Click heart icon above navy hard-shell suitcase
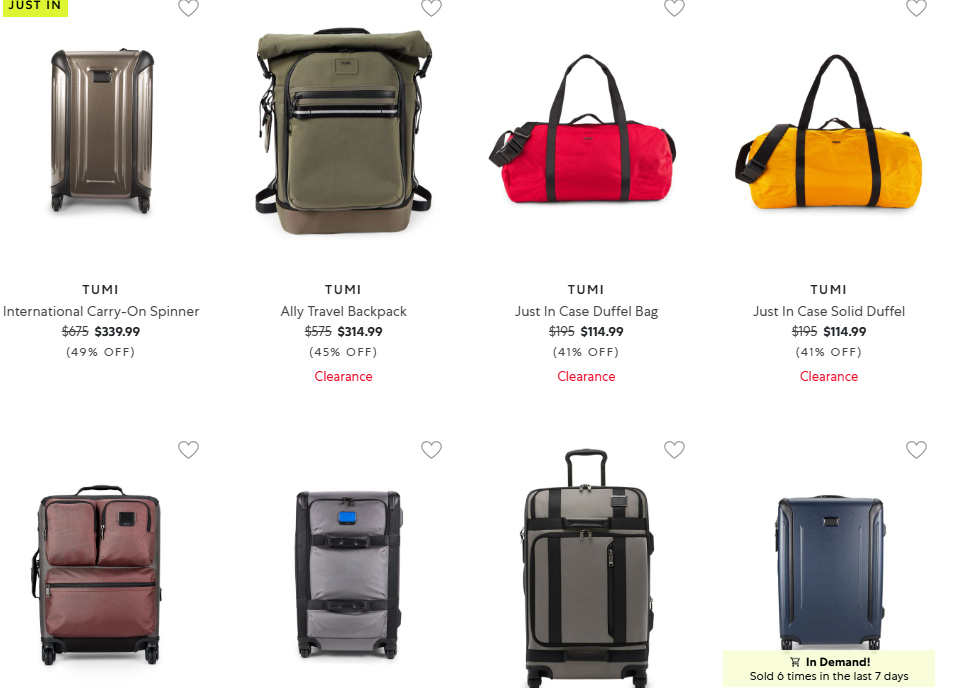957x688 pixels. click(x=916, y=449)
